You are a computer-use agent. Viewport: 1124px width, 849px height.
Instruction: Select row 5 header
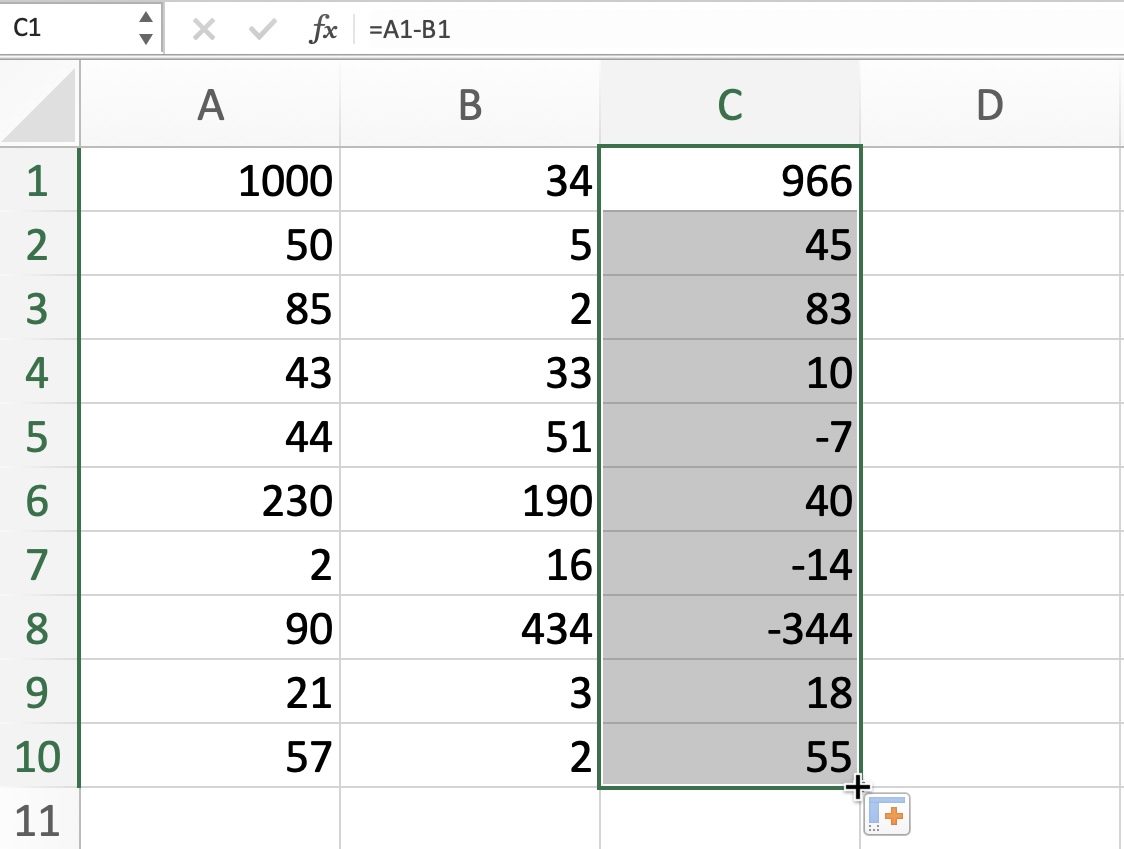[x=39, y=435]
